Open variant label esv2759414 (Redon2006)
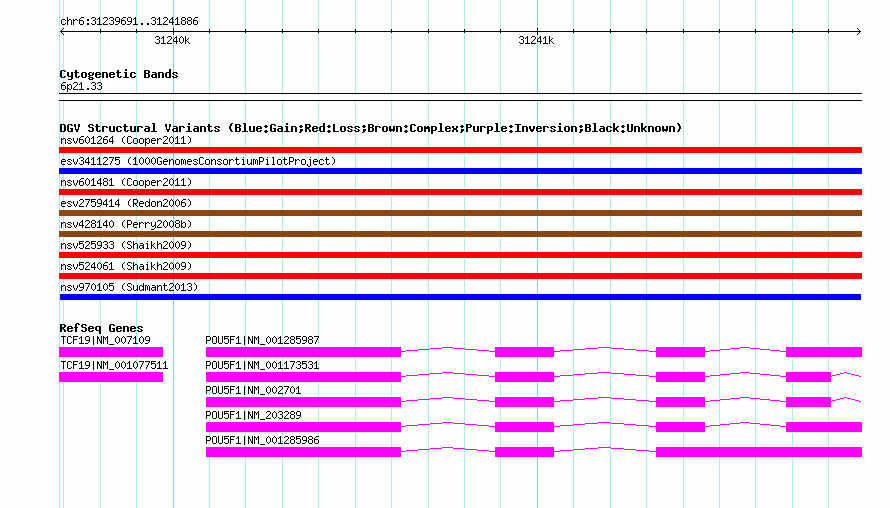Image resolution: width=890 pixels, height=508 pixels. click(x=126, y=203)
